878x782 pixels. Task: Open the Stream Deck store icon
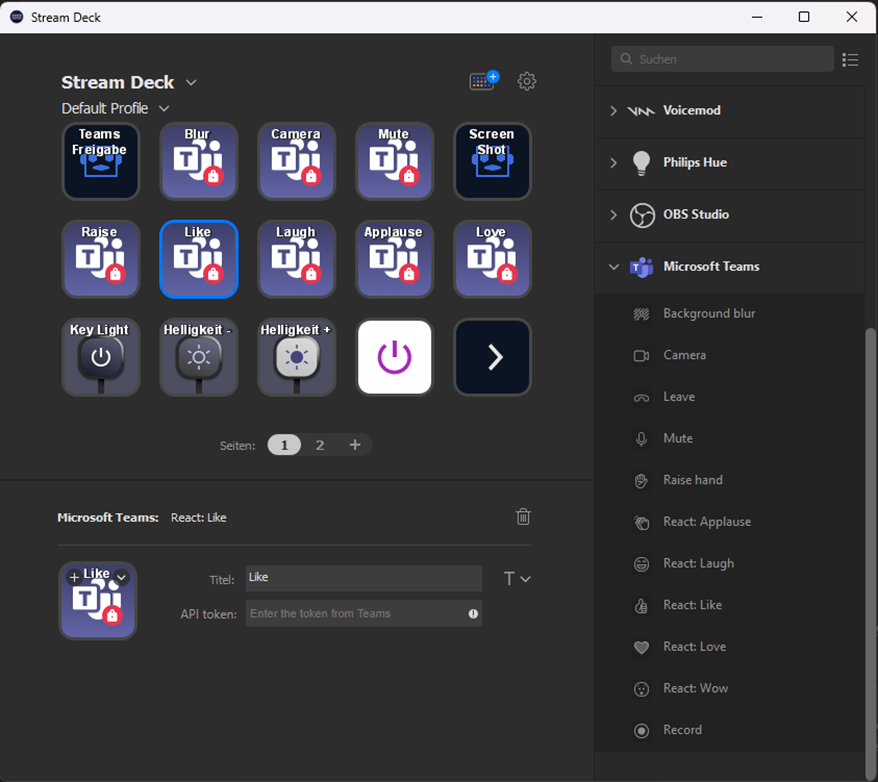[484, 81]
